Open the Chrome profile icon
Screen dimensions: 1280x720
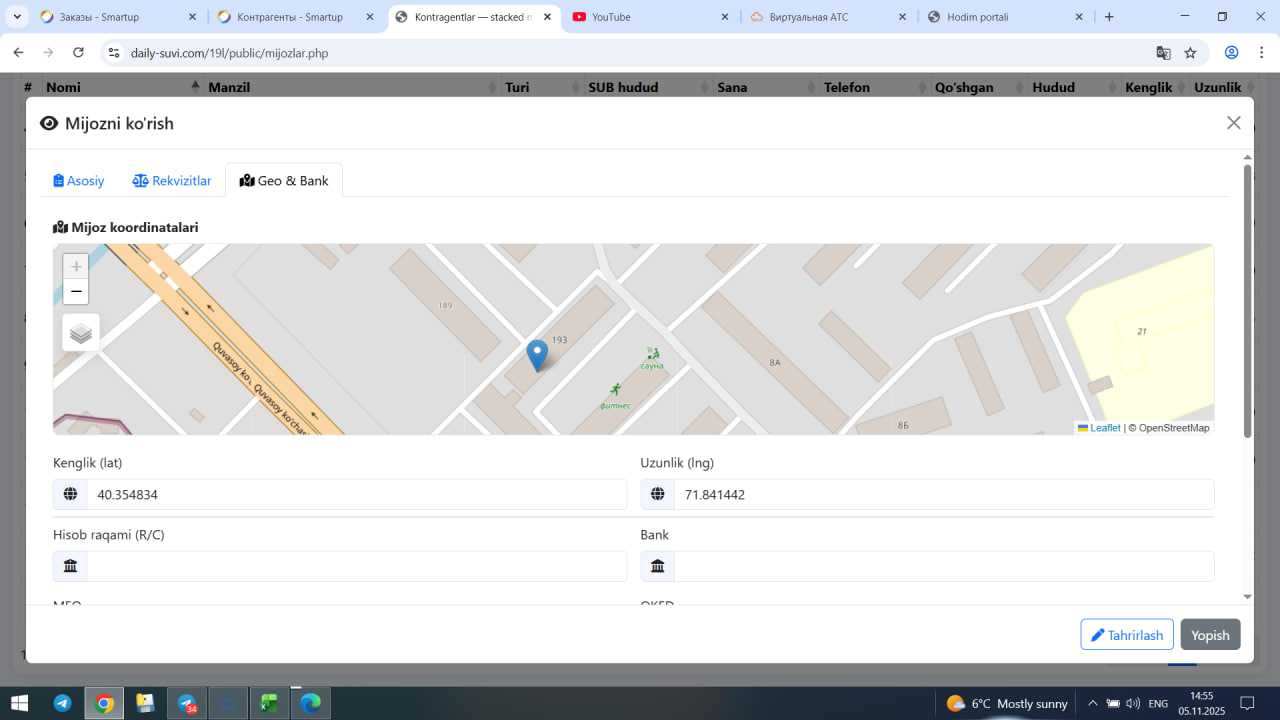point(1232,53)
